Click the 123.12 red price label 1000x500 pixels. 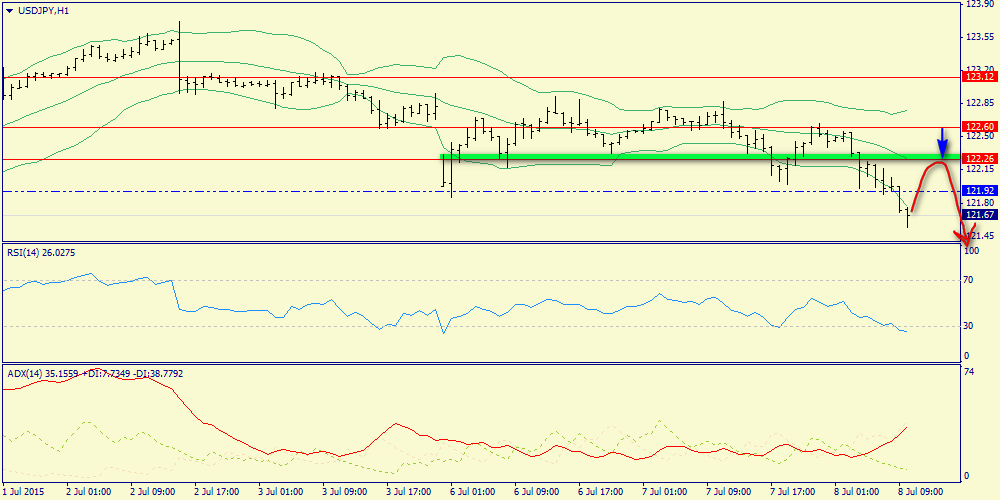(976, 77)
